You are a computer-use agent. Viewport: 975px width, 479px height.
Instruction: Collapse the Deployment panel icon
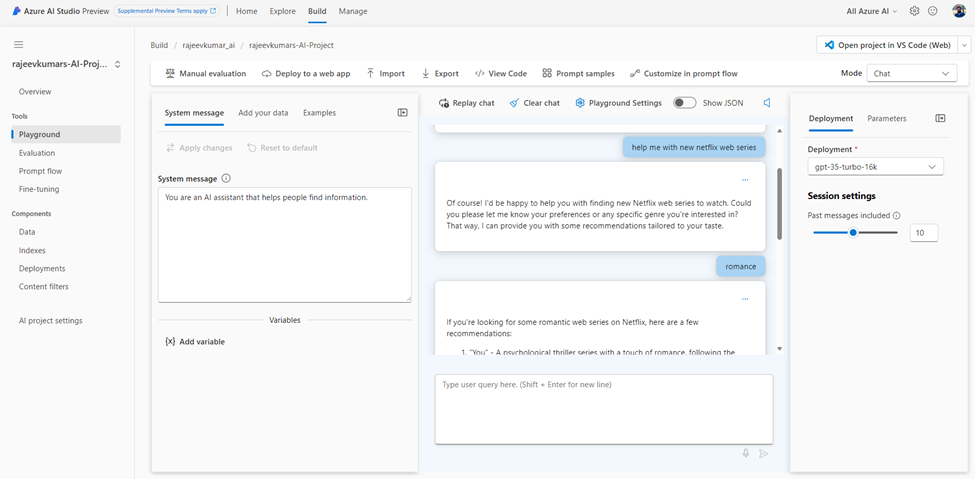940,118
